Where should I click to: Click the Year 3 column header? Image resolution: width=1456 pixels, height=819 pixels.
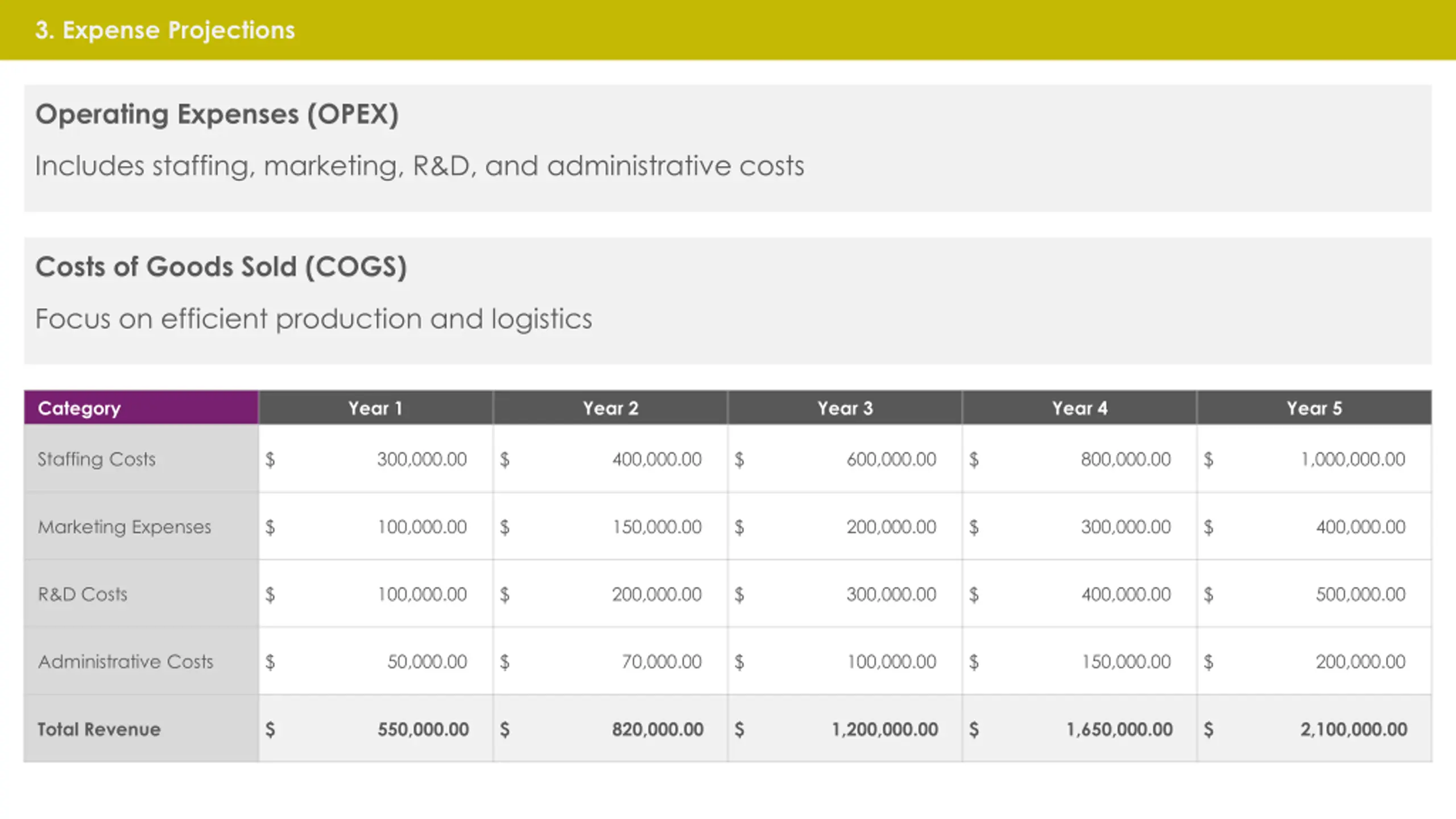pos(845,408)
